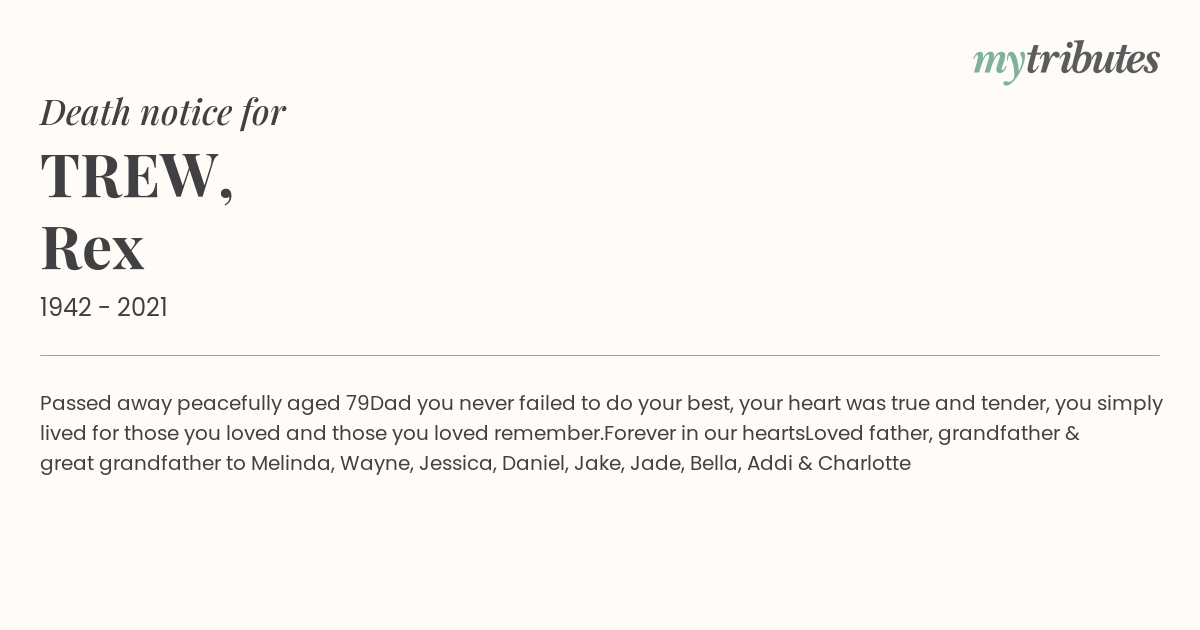Click the name Jessica
This screenshot has width=1200, height=630.
click(x=457, y=463)
